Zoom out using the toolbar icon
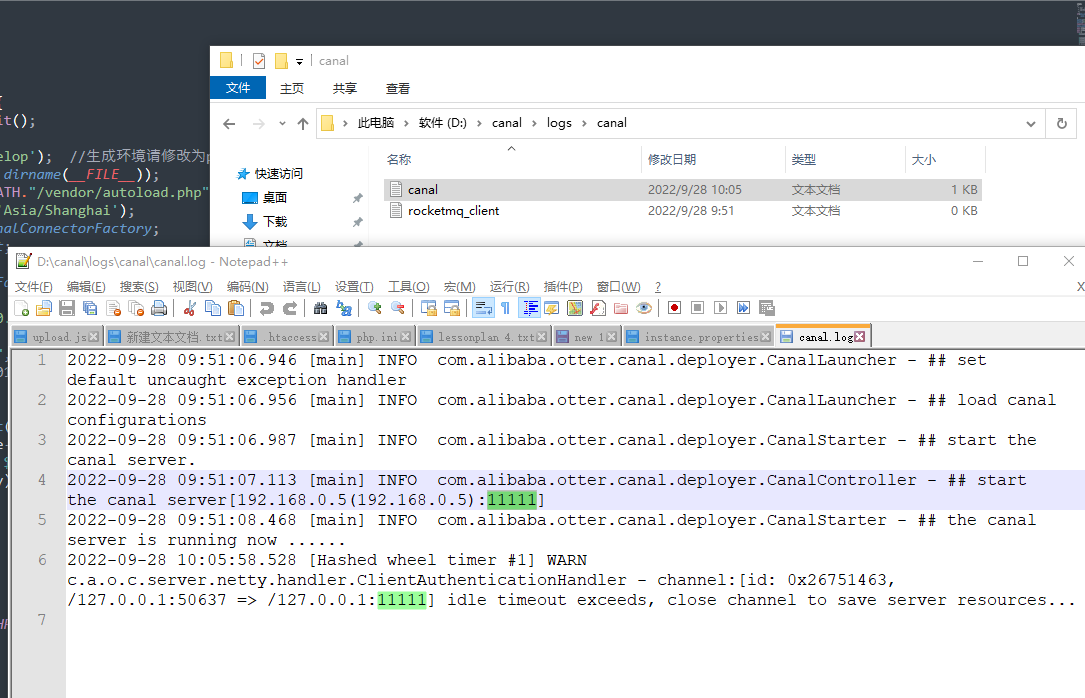Screen dimensions: 1085x698 click(x=398, y=309)
